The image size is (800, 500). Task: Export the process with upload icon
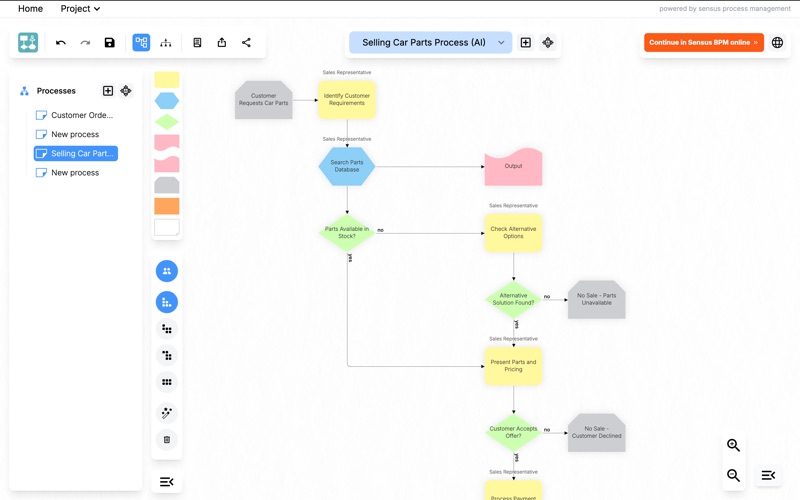[x=221, y=42]
